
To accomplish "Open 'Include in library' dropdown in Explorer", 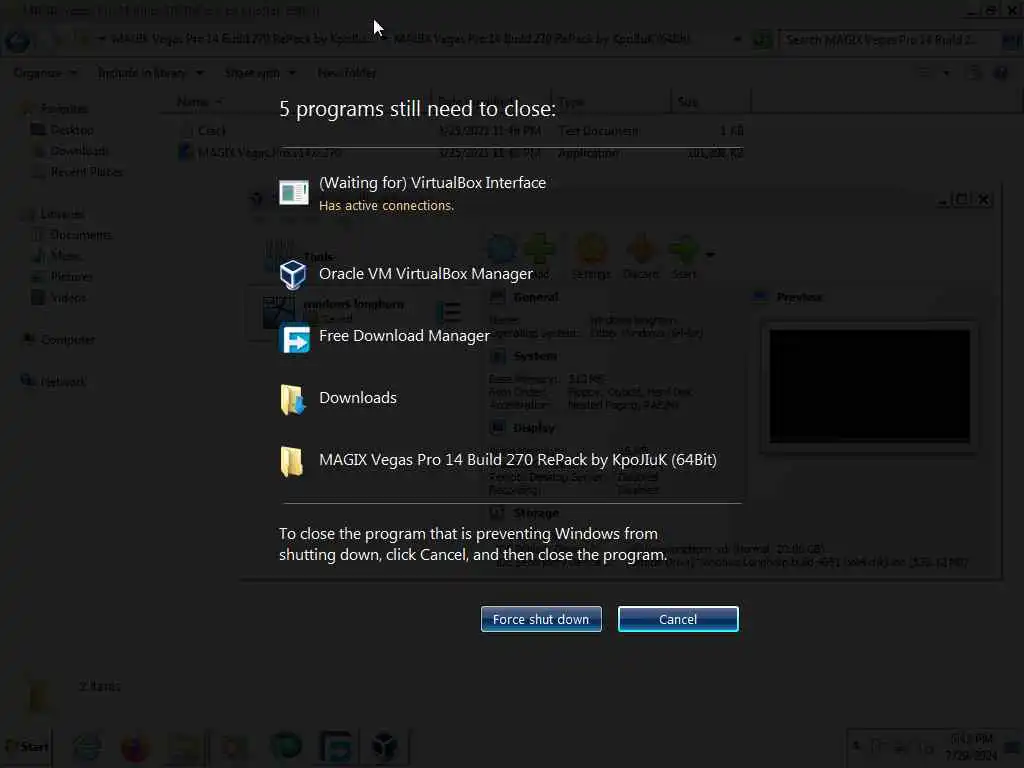I will coord(151,73).
